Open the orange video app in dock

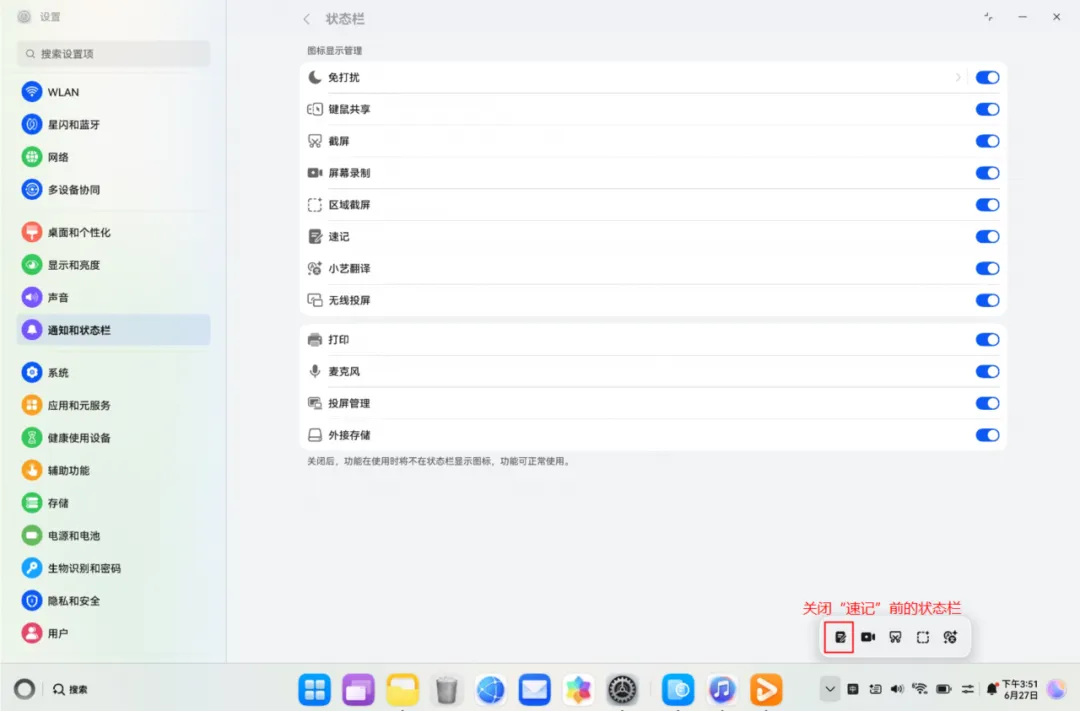[766, 690]
